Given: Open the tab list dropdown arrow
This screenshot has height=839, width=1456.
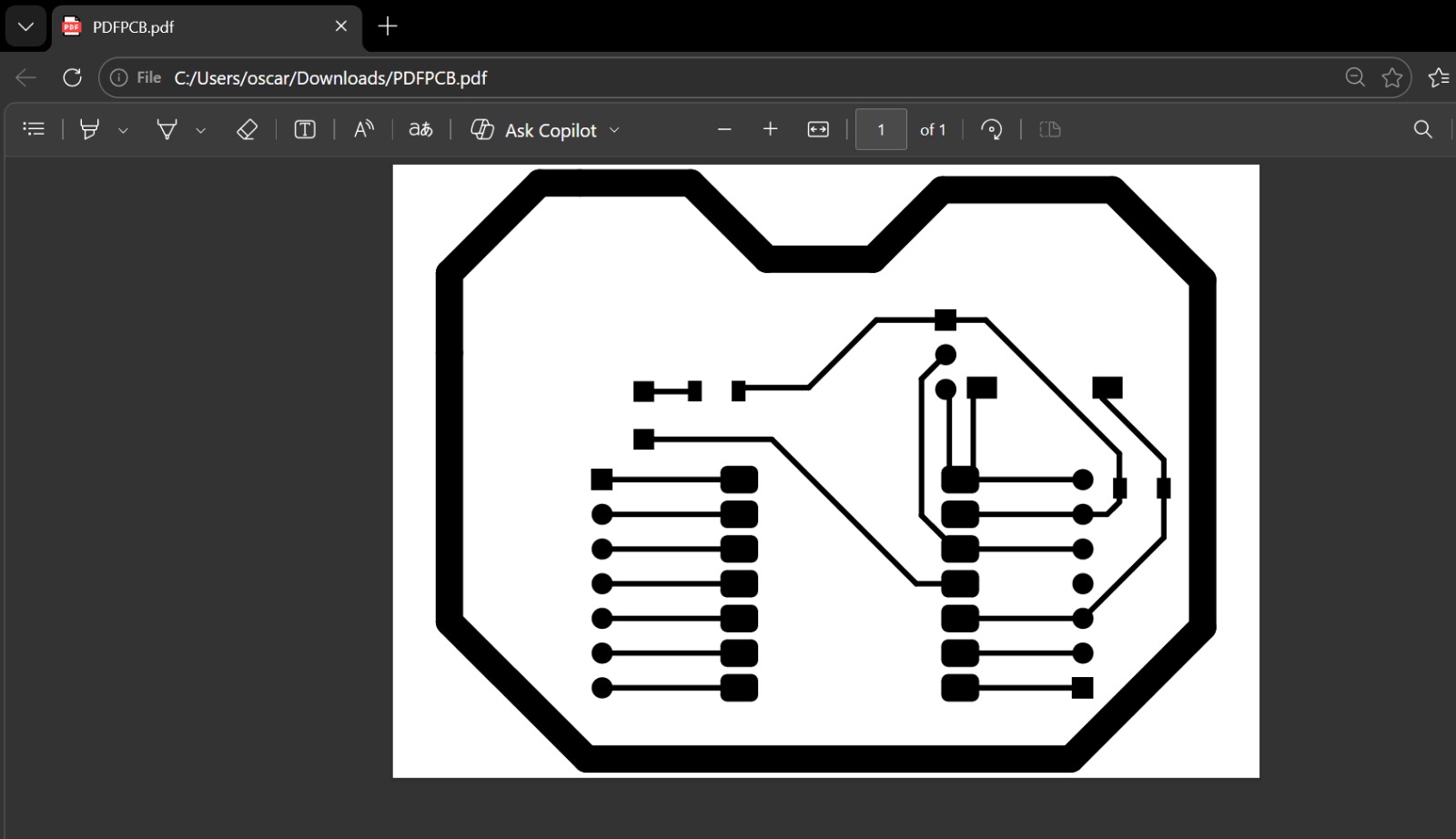Looking at the screenshot, I should tap(25, 26).
